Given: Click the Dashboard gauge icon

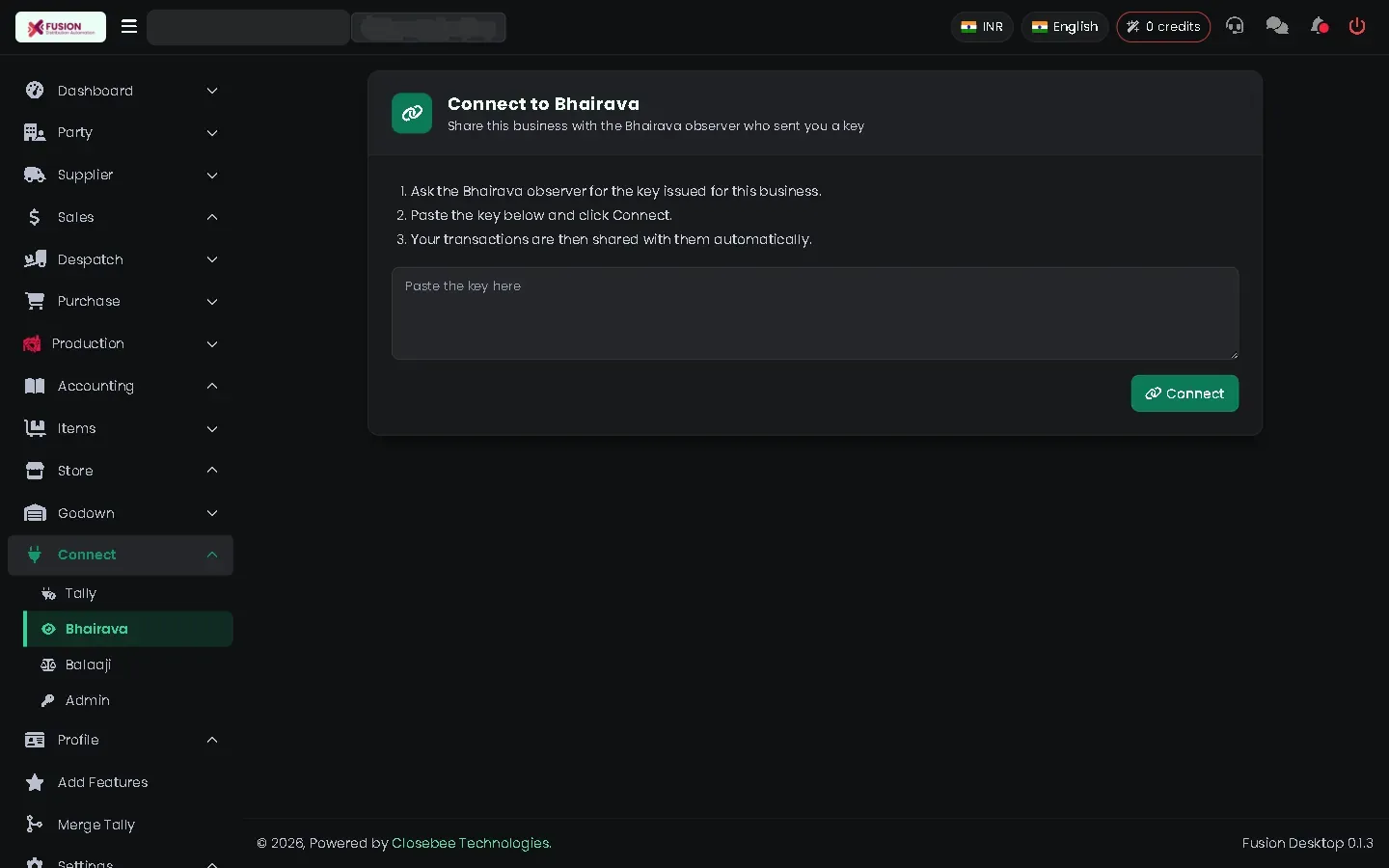Looking at the screenshot, I should click(x=35, y=91).
